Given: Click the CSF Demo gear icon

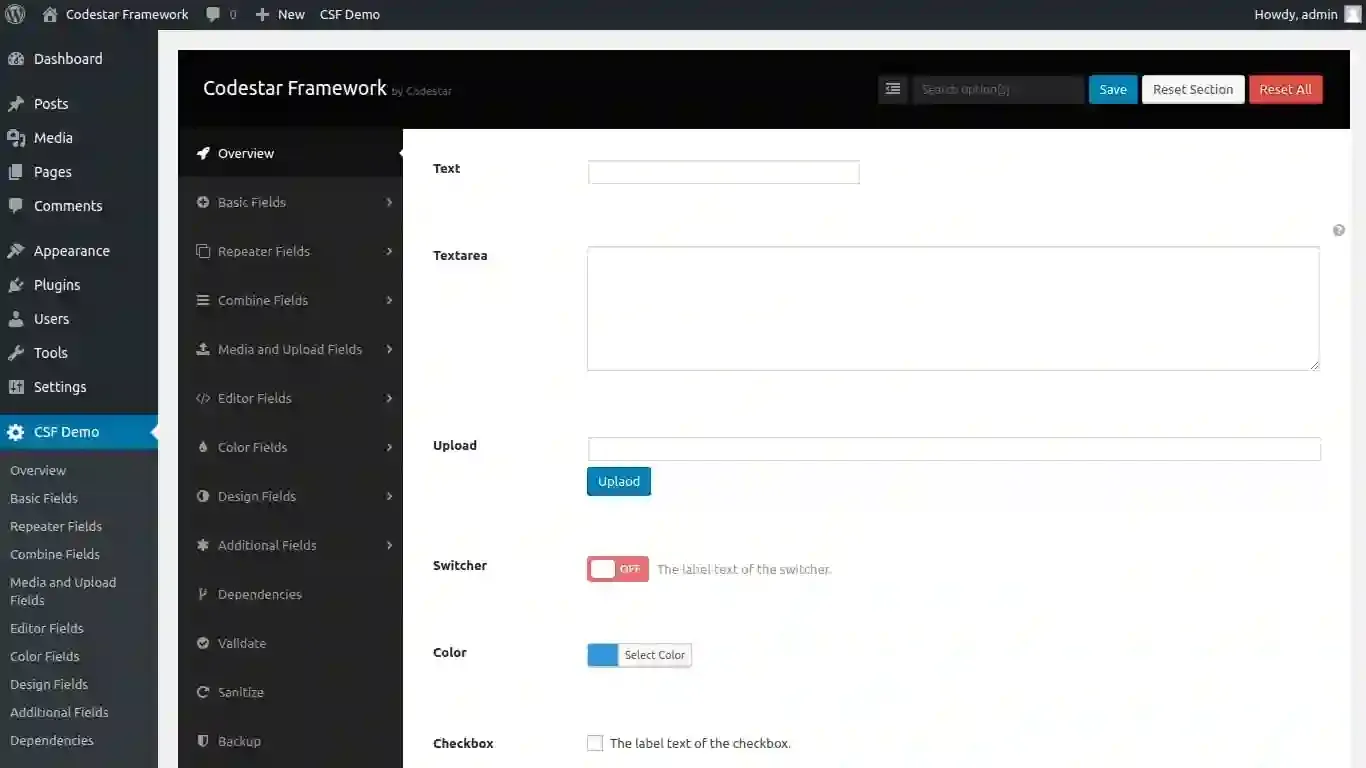Looking at the screenshot, I should pos(16,432).
